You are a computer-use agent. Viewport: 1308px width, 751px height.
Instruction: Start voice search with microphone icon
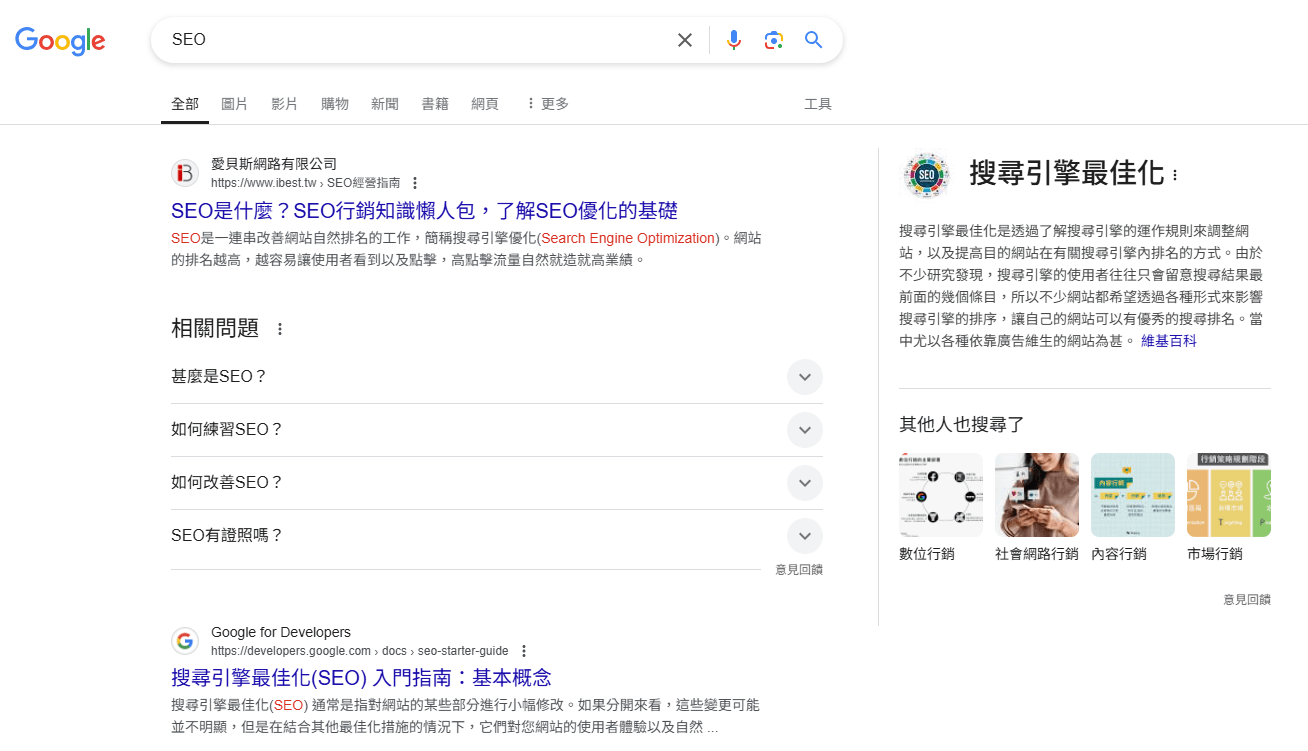coord(734,40)
